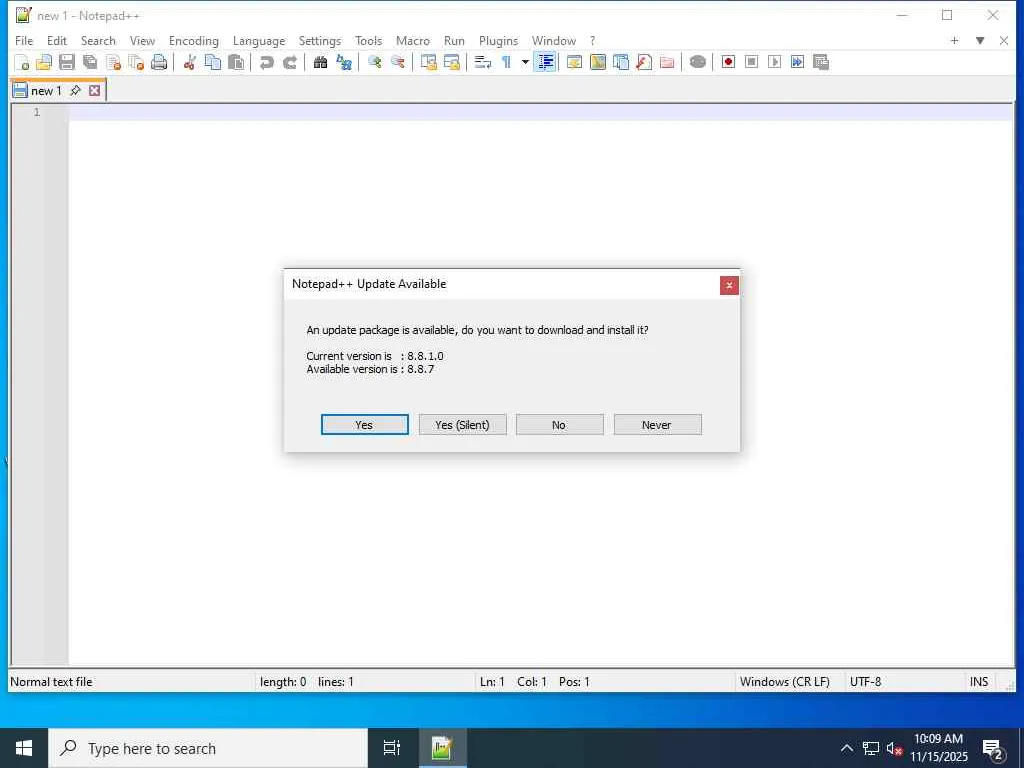Open Find with the binoculars icon
Image resolution: width=1024 pixels, height=768 pixels.
point(320,63)
